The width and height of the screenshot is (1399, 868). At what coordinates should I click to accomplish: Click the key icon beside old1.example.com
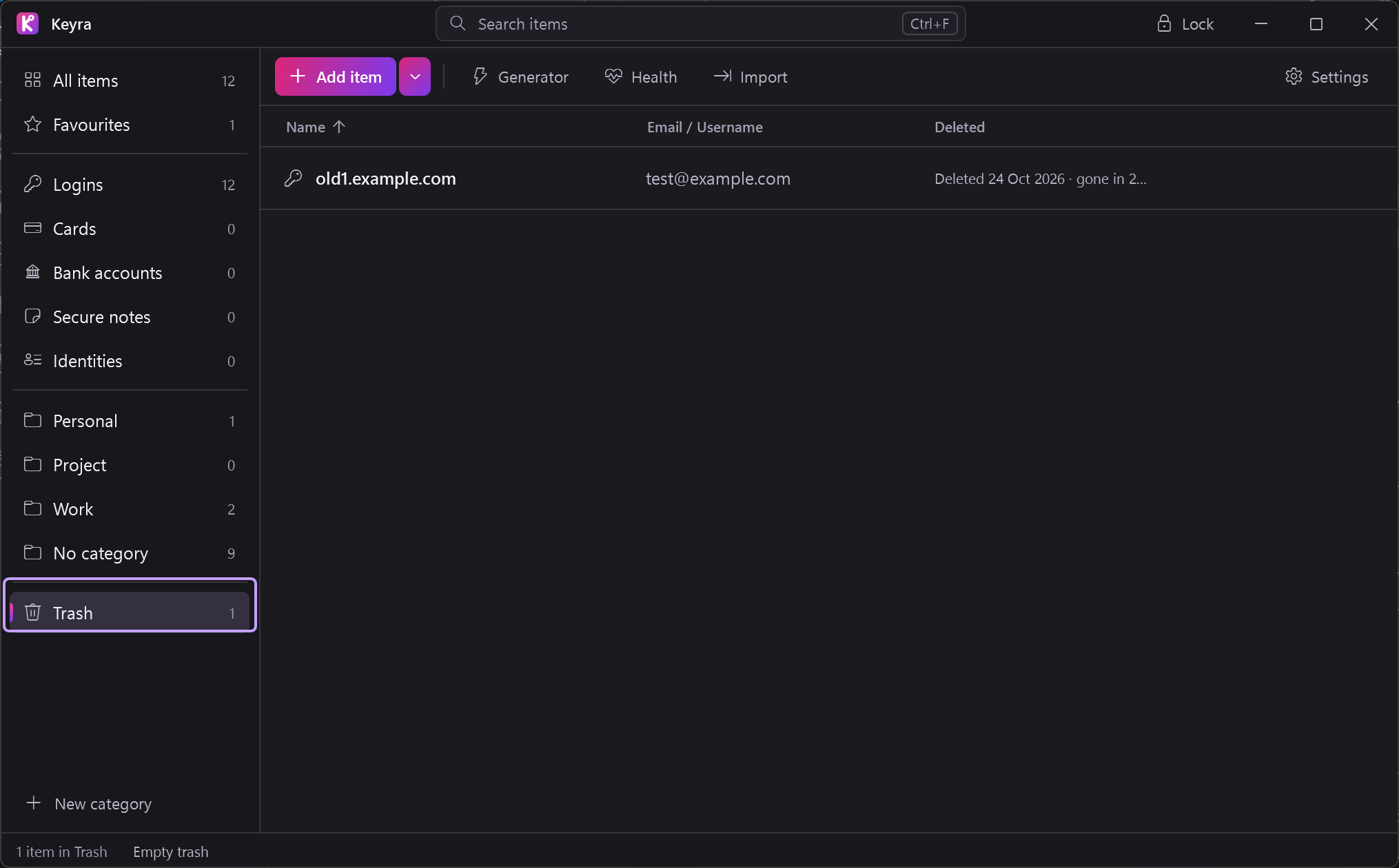294,178
